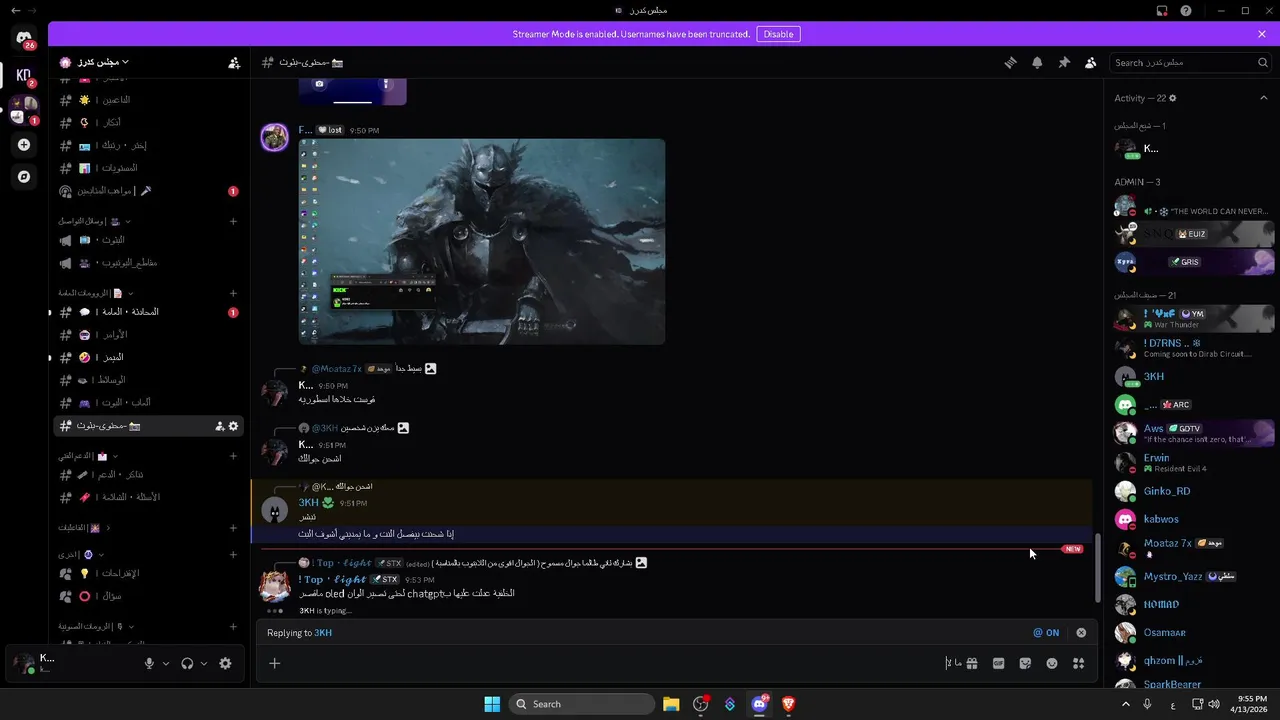Open the Threads icon in channel header

tap(1011, 62)
